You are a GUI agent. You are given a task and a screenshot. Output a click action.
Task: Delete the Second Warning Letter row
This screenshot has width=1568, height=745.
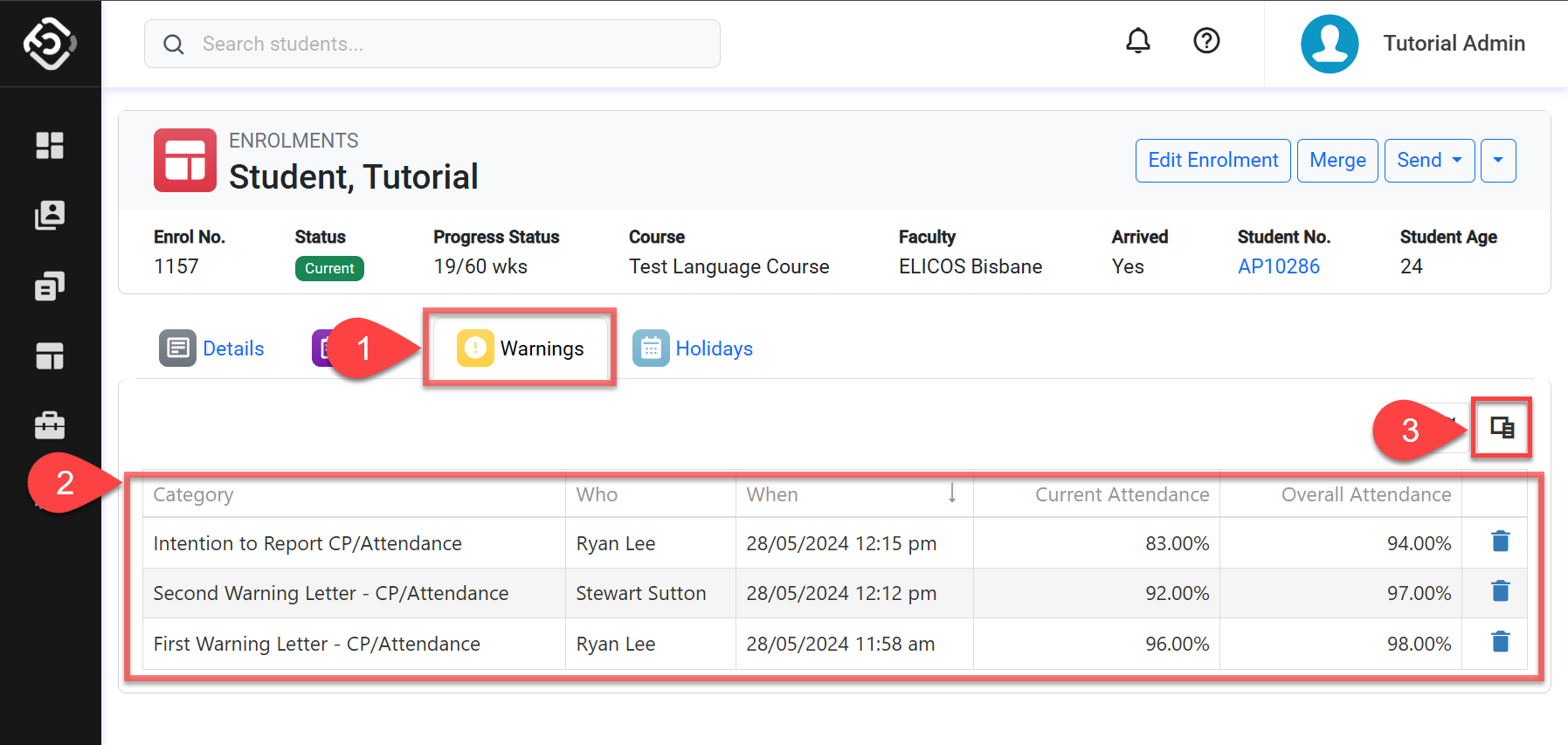click(1500, 592)
